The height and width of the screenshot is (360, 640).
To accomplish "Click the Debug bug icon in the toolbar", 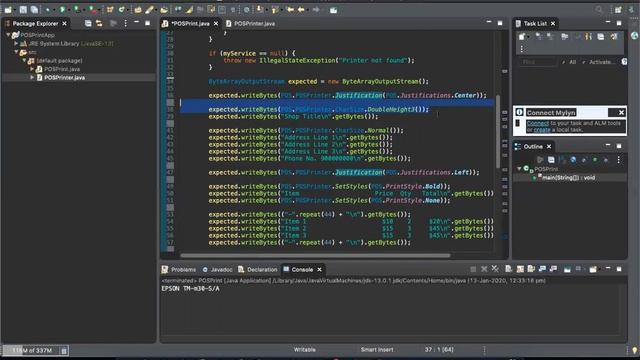I will (48, 9).
